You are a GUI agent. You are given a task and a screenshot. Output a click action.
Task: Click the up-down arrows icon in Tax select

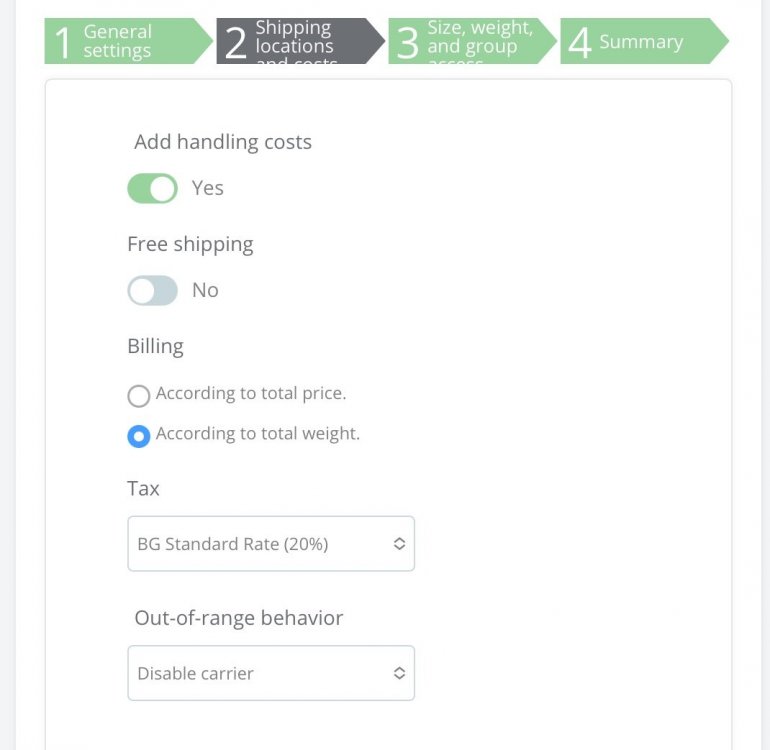[x=399, y=544]
